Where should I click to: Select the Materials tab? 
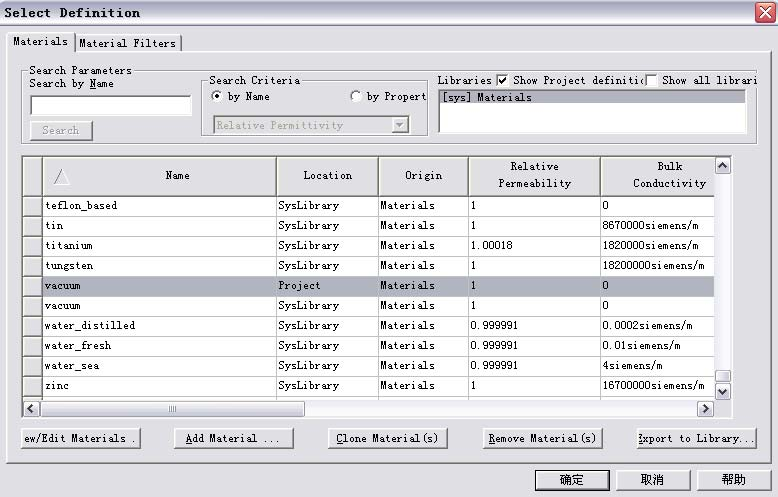pyautogui.click(x=40, y=42)
